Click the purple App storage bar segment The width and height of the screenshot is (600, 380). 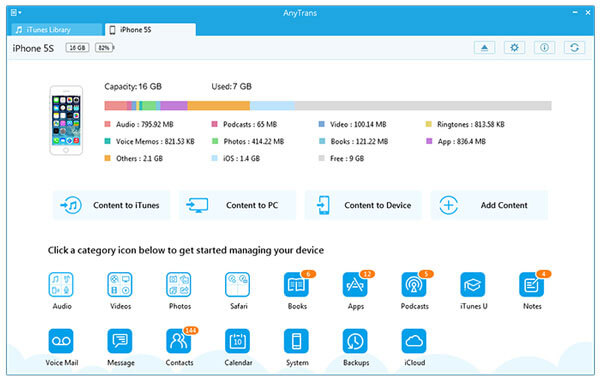[x=174, y=106]
